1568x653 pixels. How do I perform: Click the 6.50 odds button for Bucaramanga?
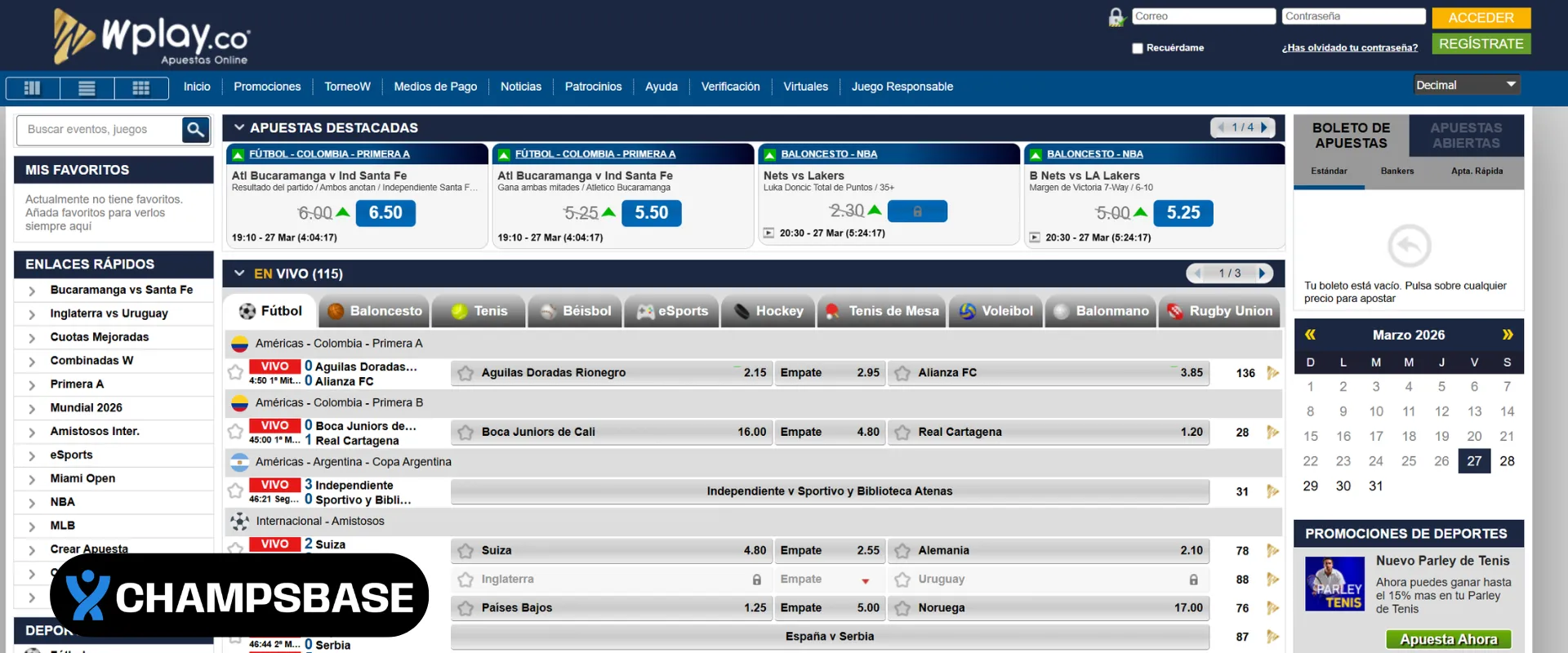click(385, 213)
